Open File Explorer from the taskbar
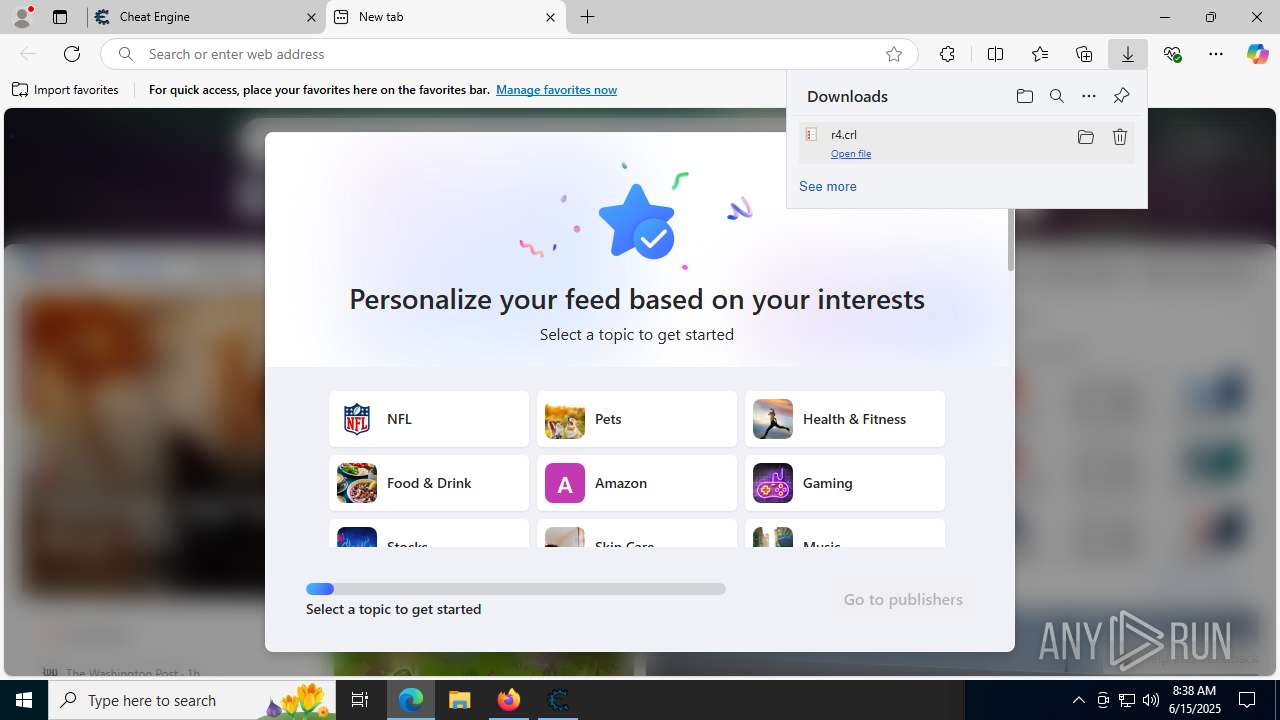Image resolution: width=1280 pixels, height=720 pixels. pyautogui.click(x=460, y=700)
